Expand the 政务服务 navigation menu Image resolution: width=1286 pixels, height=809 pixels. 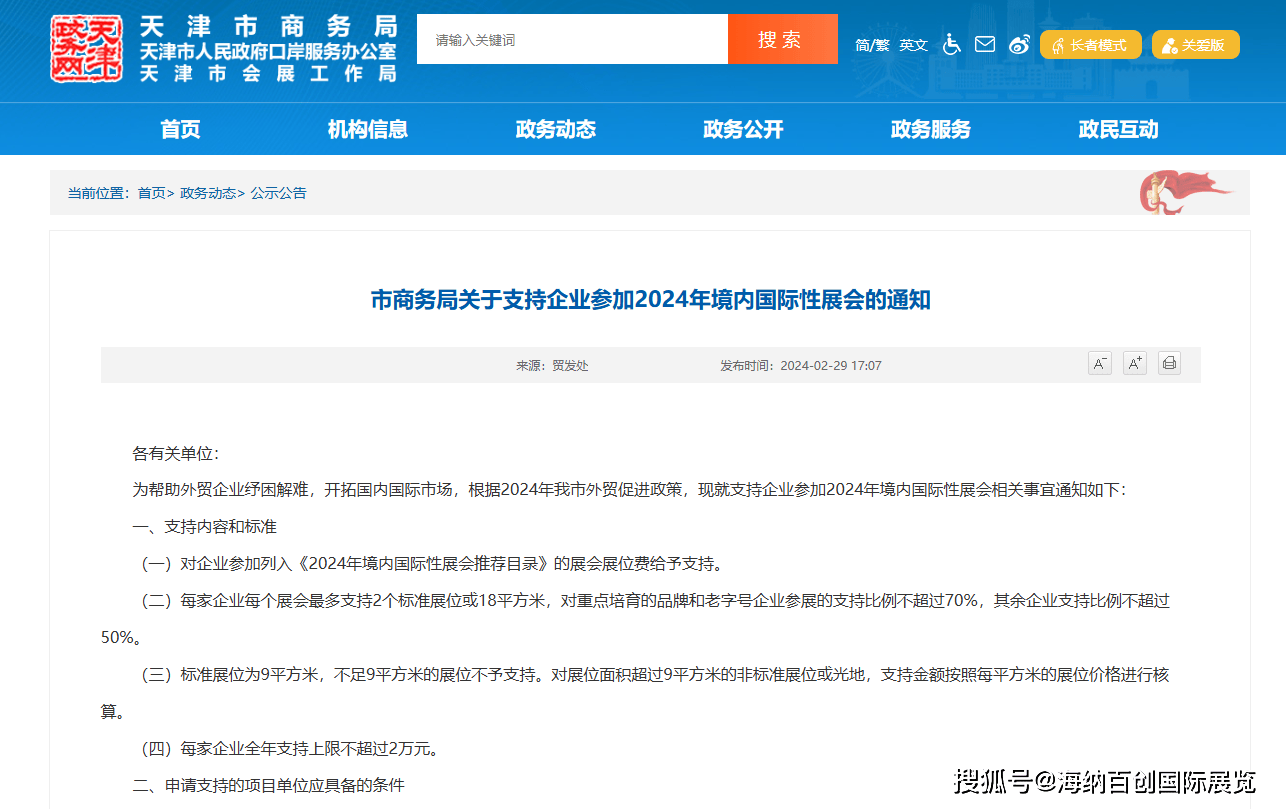(x=930, y=129)
